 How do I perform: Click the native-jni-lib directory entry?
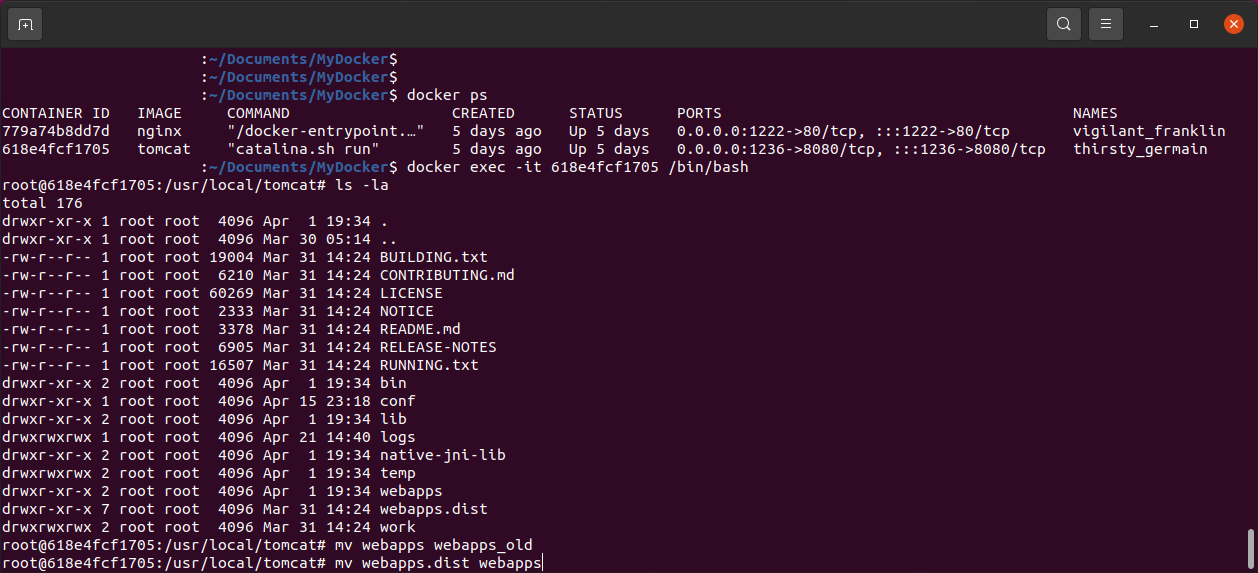(x=442, y=455)
